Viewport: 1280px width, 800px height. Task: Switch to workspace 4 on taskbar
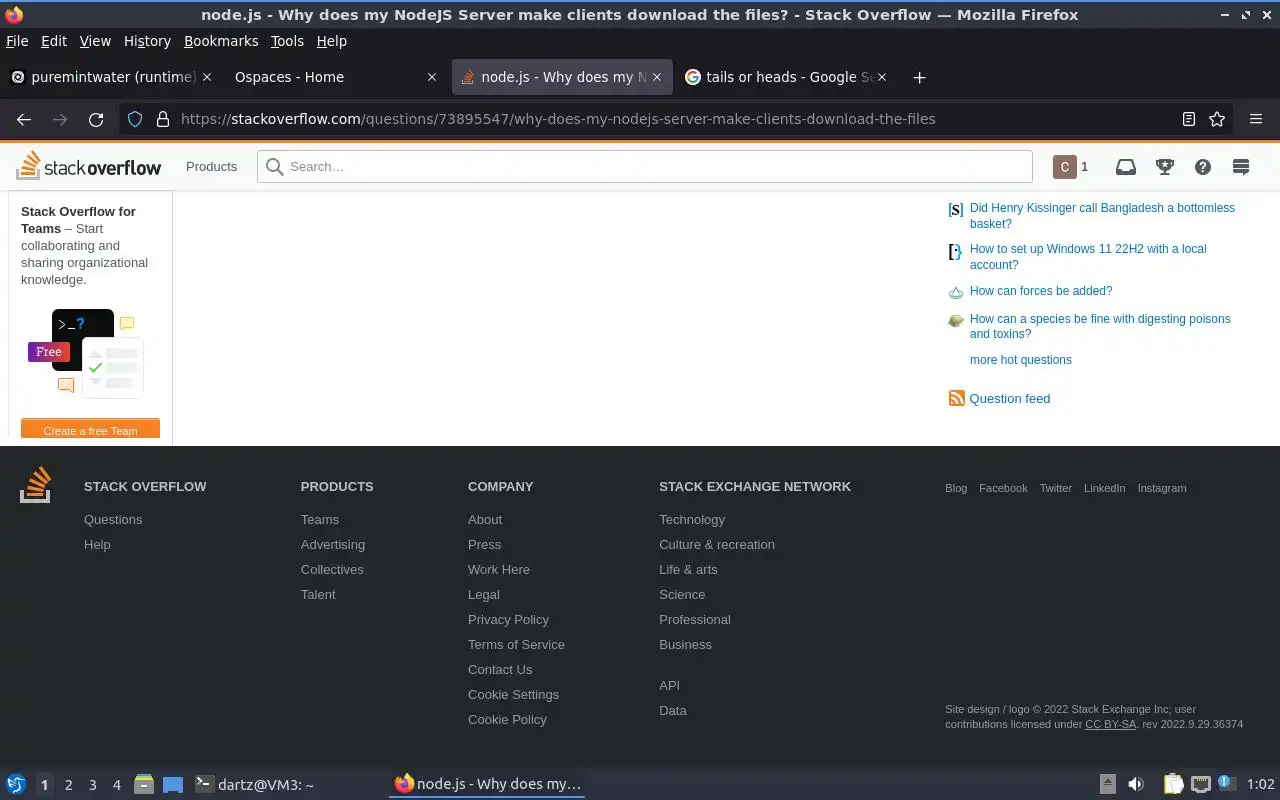pyautogui.click(x=116, y=785)
